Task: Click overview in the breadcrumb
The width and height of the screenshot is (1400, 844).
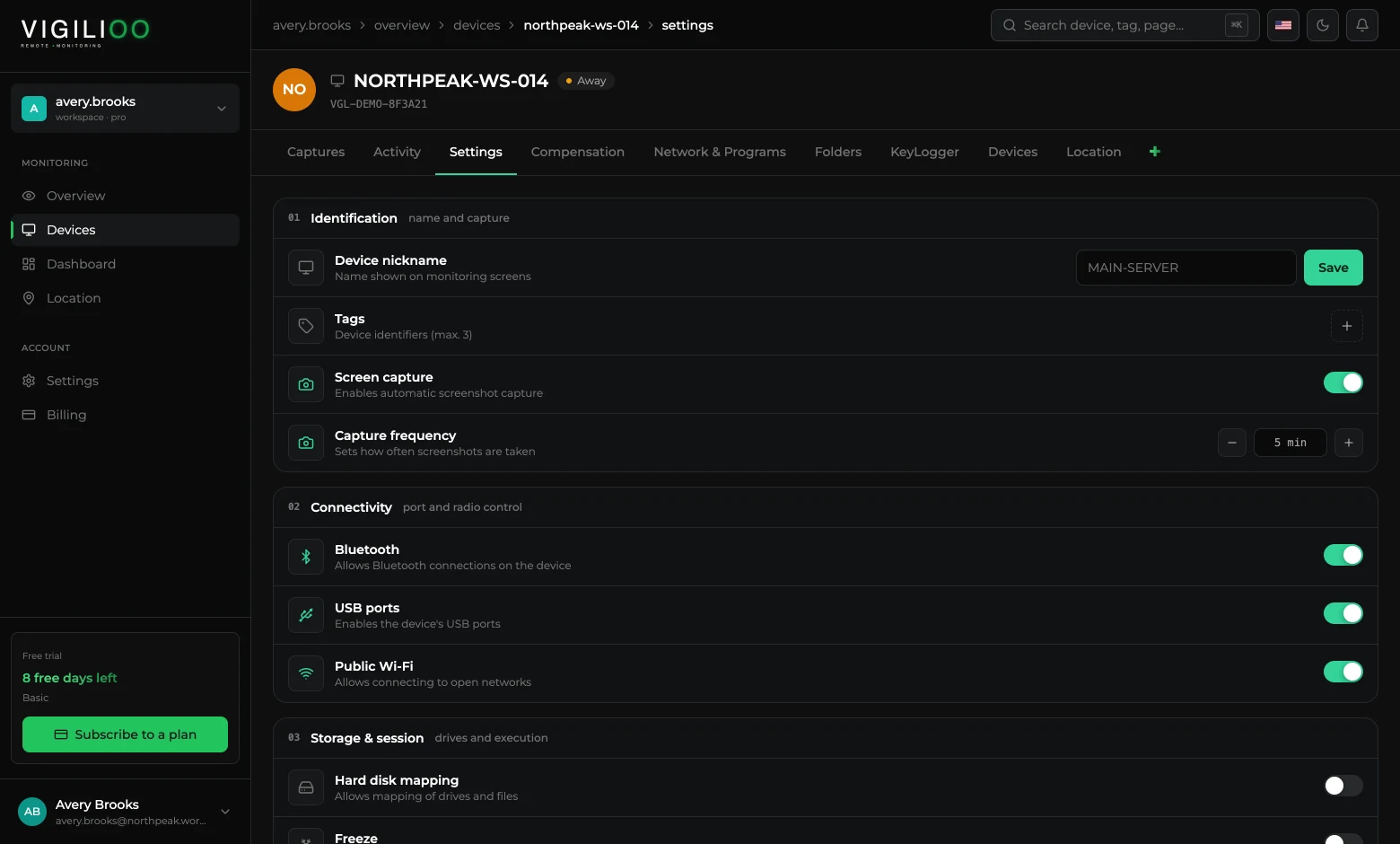Action: [402, 25]
